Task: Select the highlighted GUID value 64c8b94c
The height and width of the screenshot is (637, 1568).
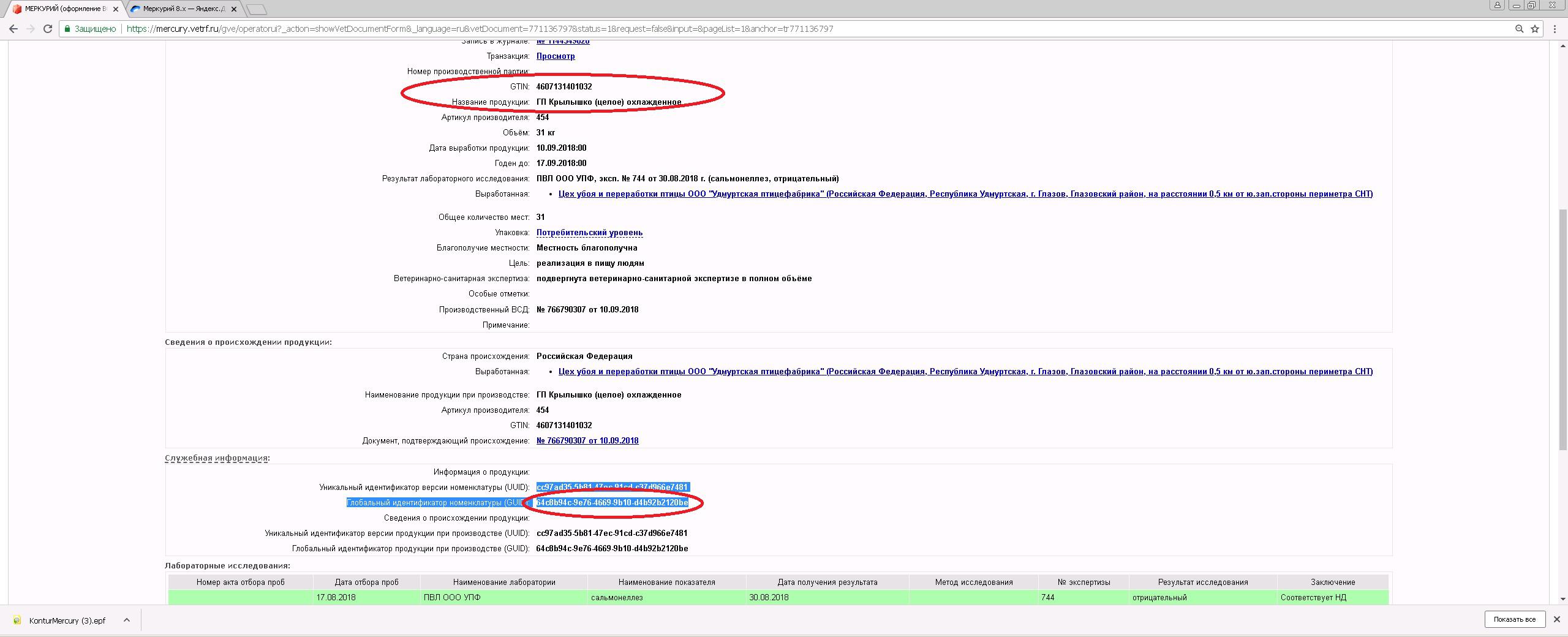Action: pyautogui.click(x=612, y=502)
